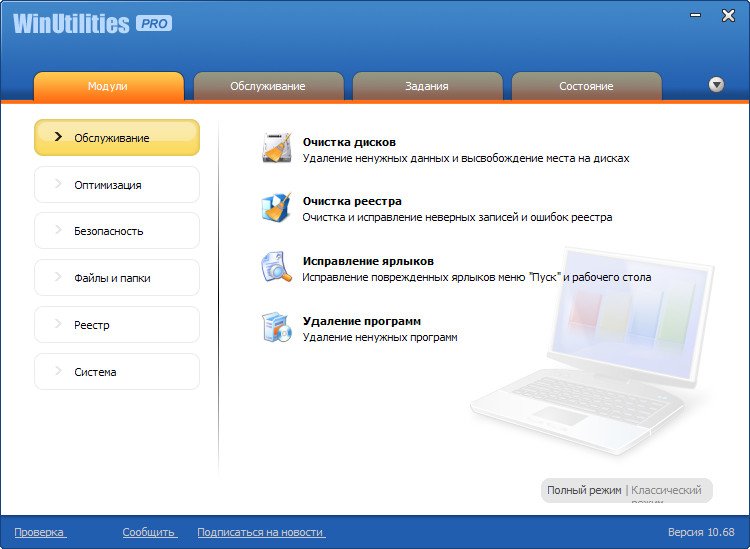Viewport: 750px width, 549px height.
Task: Click Подписаться на новости link
Action: (x=261, y=532)
